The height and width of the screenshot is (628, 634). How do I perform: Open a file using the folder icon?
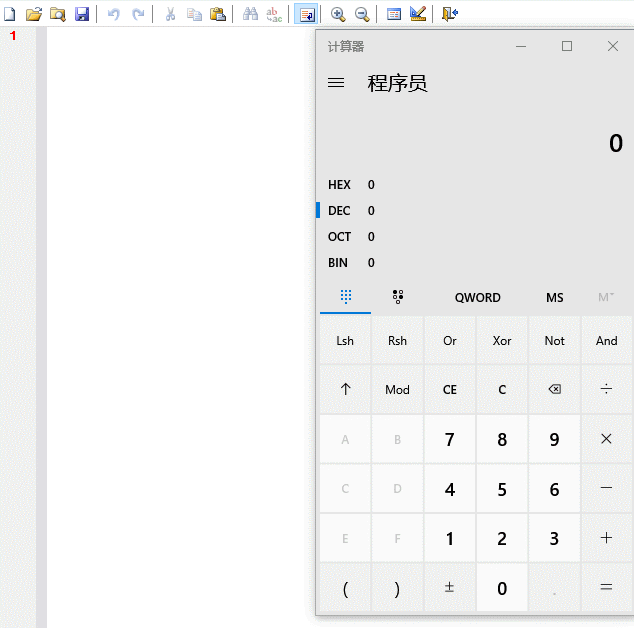[33, 14]
